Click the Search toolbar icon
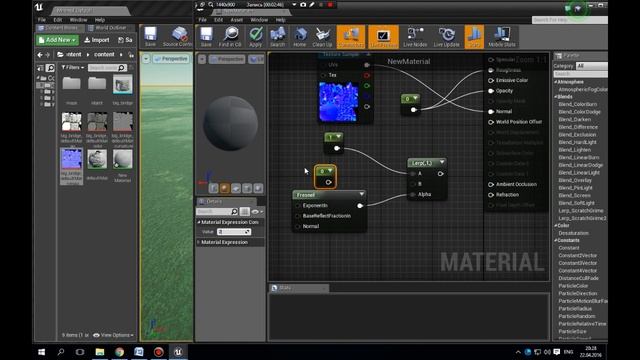640x360 pixels. coord(278,37)
